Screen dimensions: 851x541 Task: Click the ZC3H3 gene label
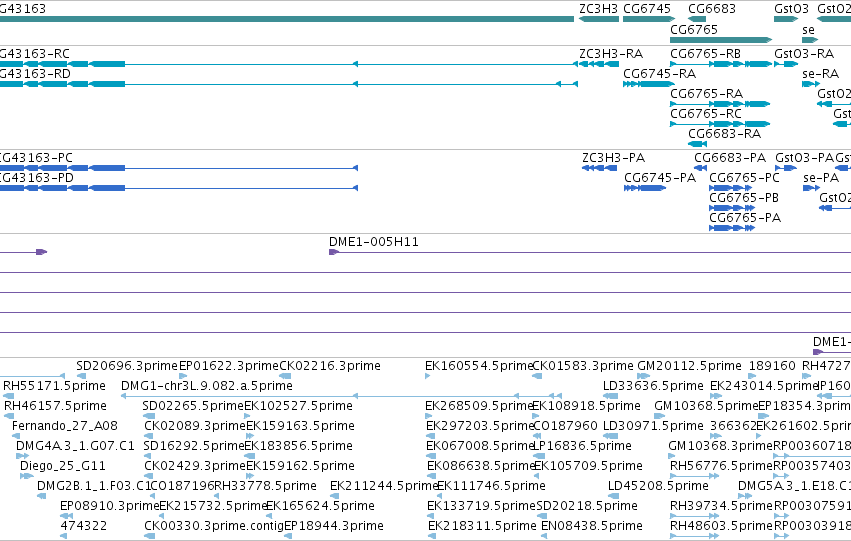598,9
